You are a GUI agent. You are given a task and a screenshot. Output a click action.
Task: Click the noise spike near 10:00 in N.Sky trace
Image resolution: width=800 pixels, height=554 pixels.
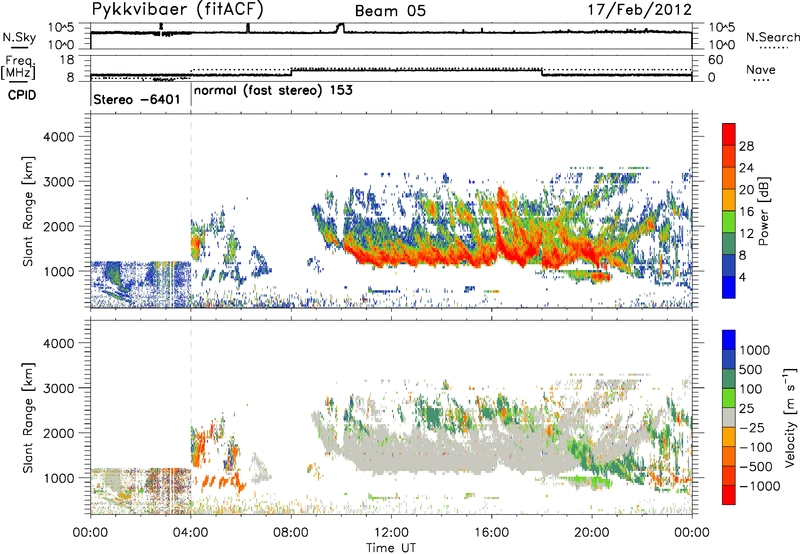pos(341,28)
